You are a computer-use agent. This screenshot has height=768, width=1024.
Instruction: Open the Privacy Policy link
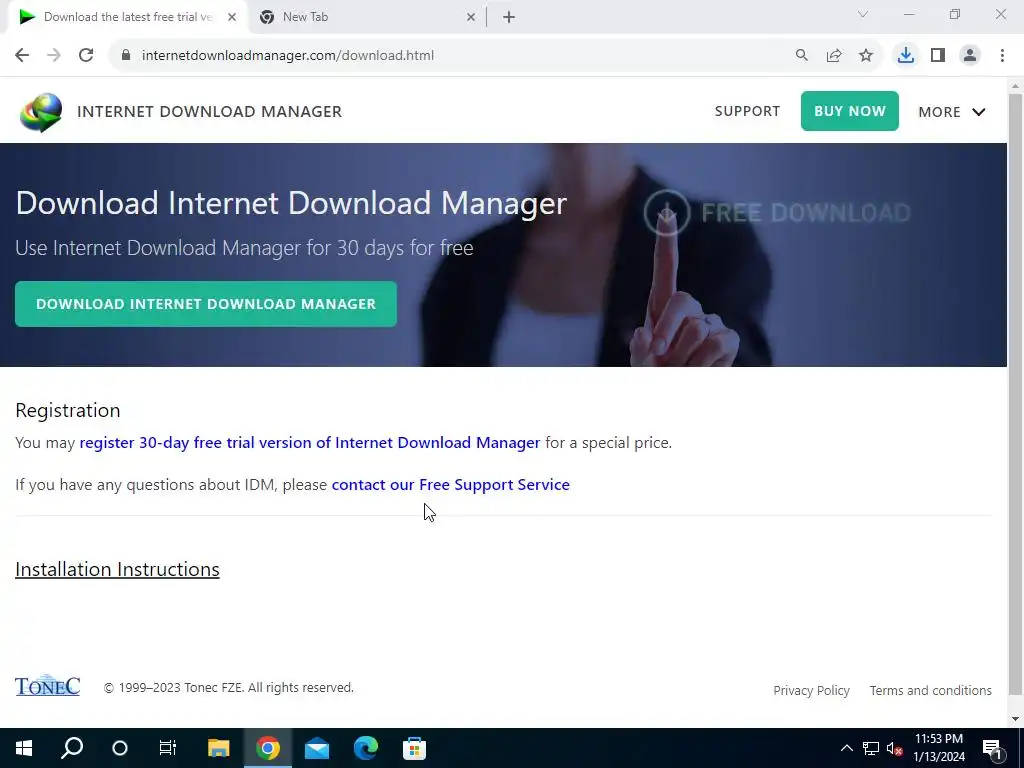point(811,690)
